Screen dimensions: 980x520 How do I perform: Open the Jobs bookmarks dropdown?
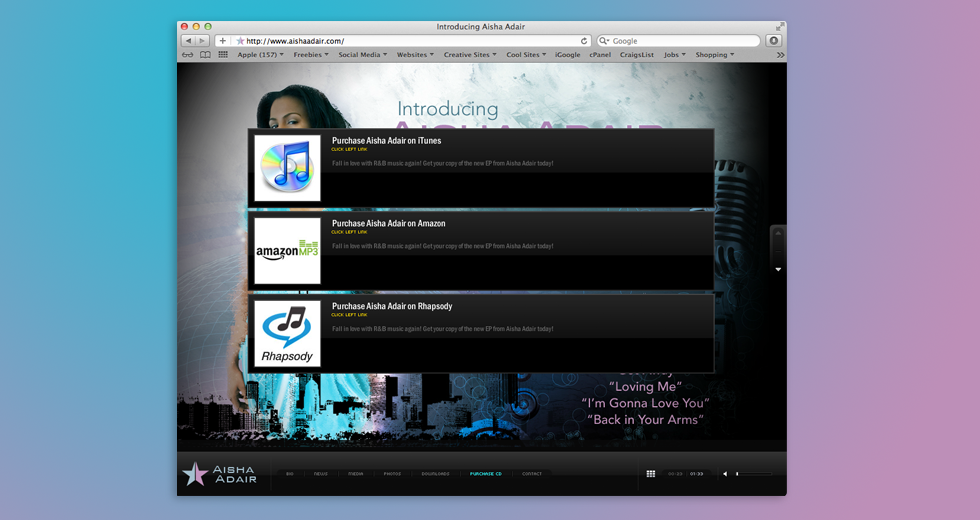[674, 55]
